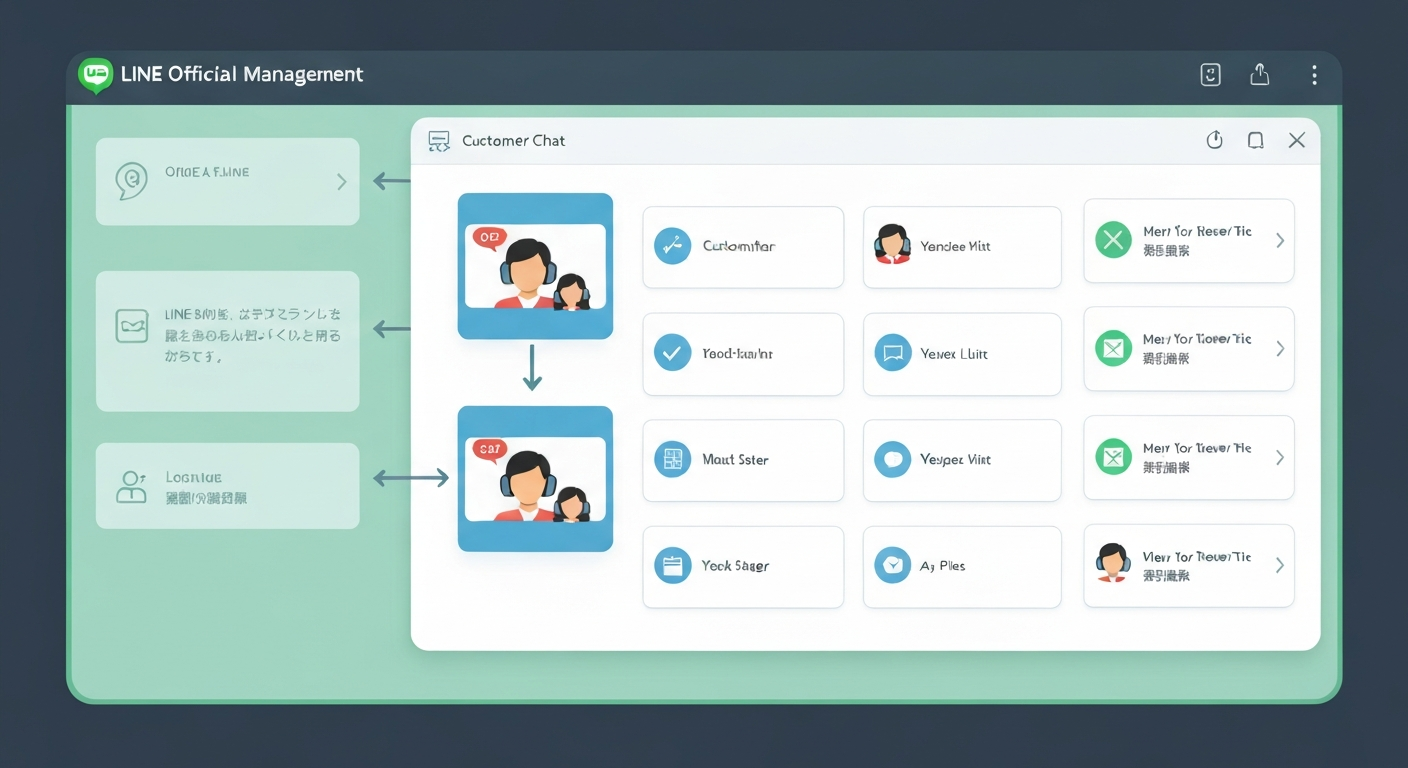
Task: Expand the bottom avatar row chevron
Action: point(1279,565)
